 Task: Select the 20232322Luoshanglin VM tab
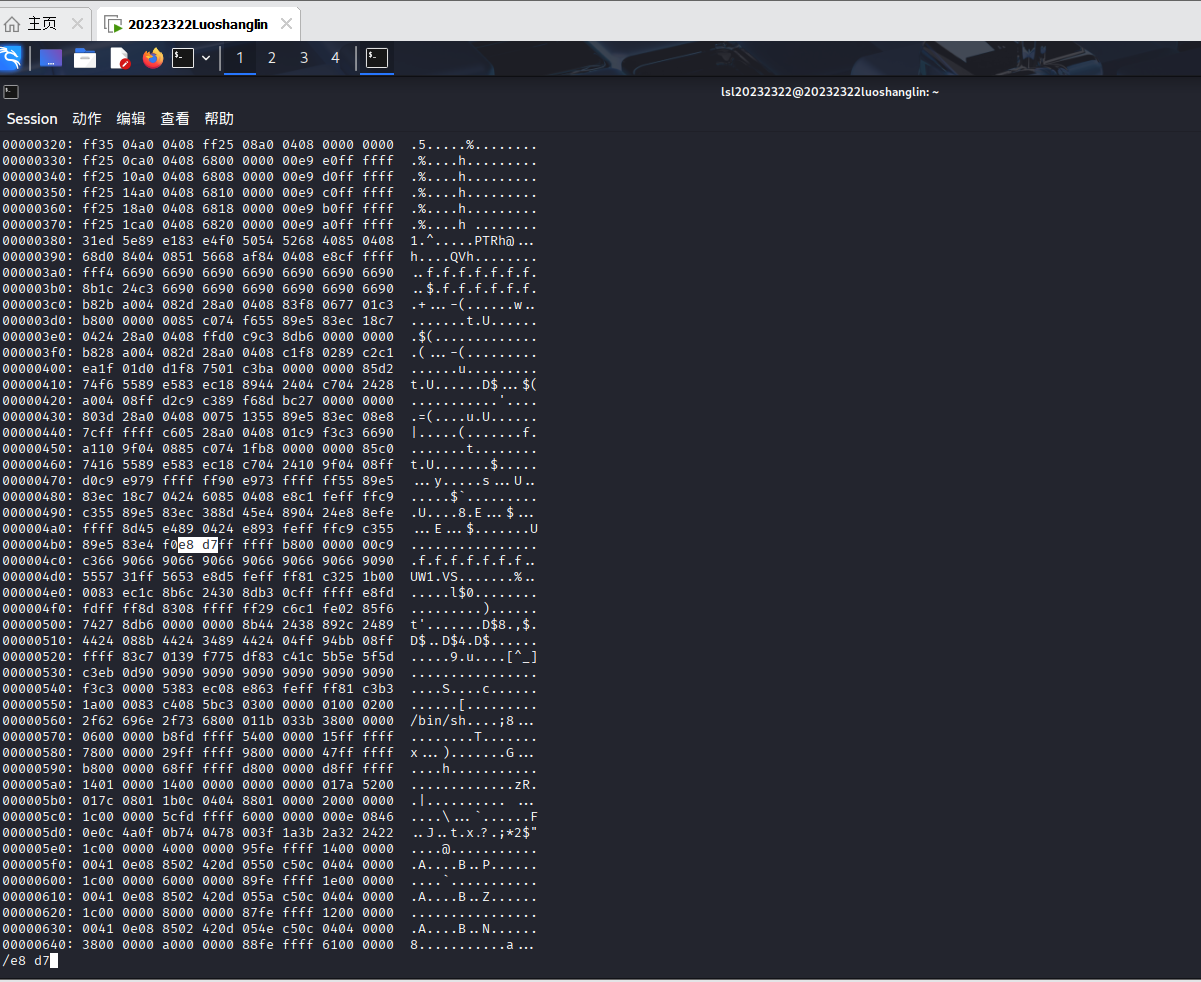(x=197, y=23)
